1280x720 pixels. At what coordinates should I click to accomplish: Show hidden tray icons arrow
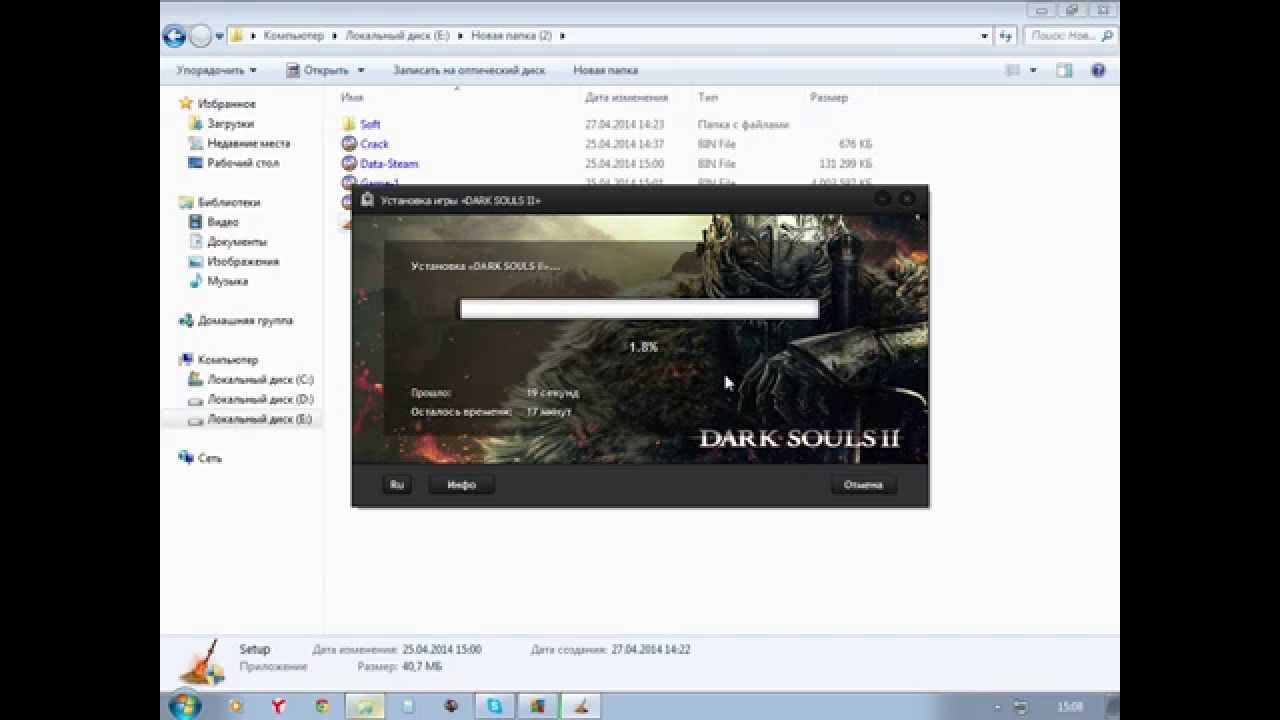point(997,707)
